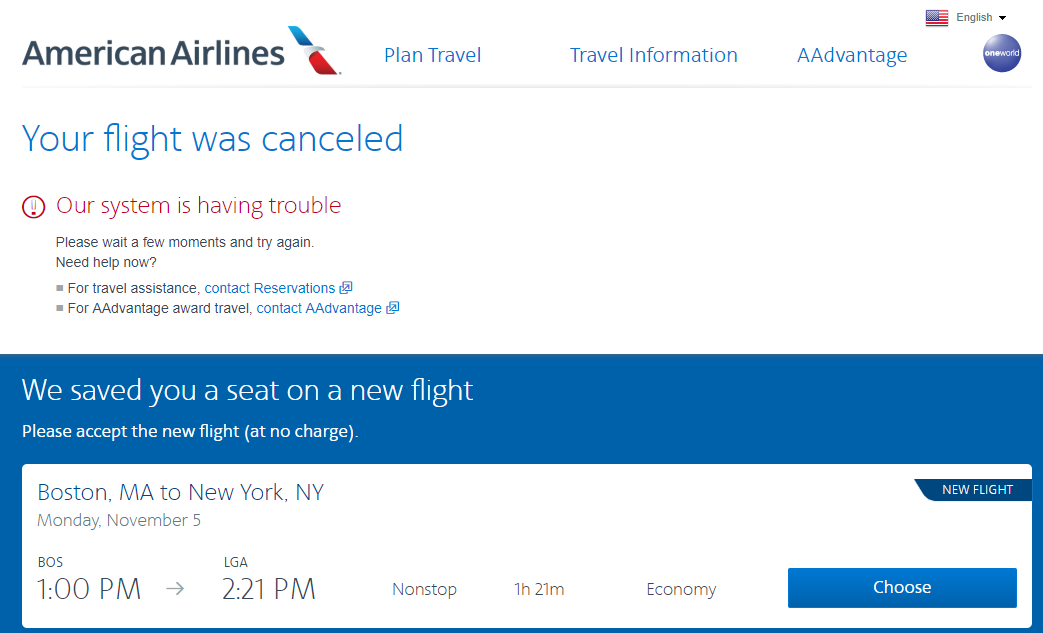Click the NEW FLIGHT badge

pyautogui.click(x=977, y=490)
